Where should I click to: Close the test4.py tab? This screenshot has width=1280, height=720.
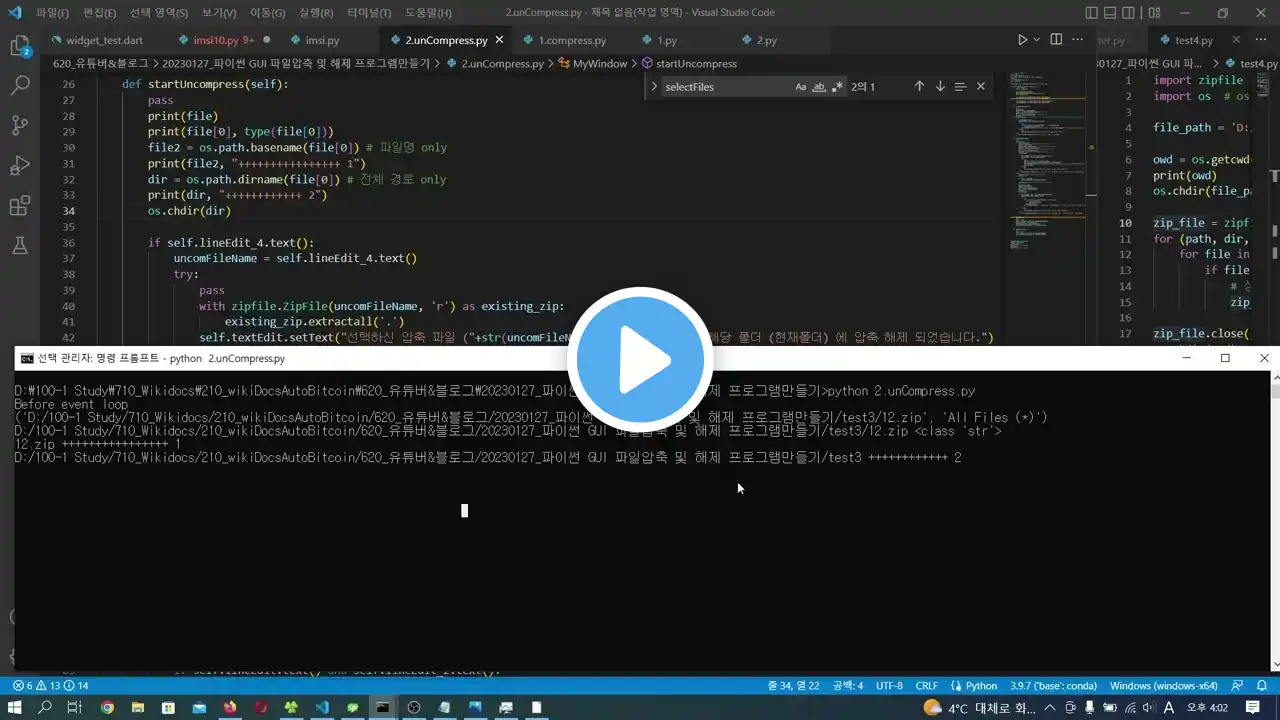pos(1238,40)
